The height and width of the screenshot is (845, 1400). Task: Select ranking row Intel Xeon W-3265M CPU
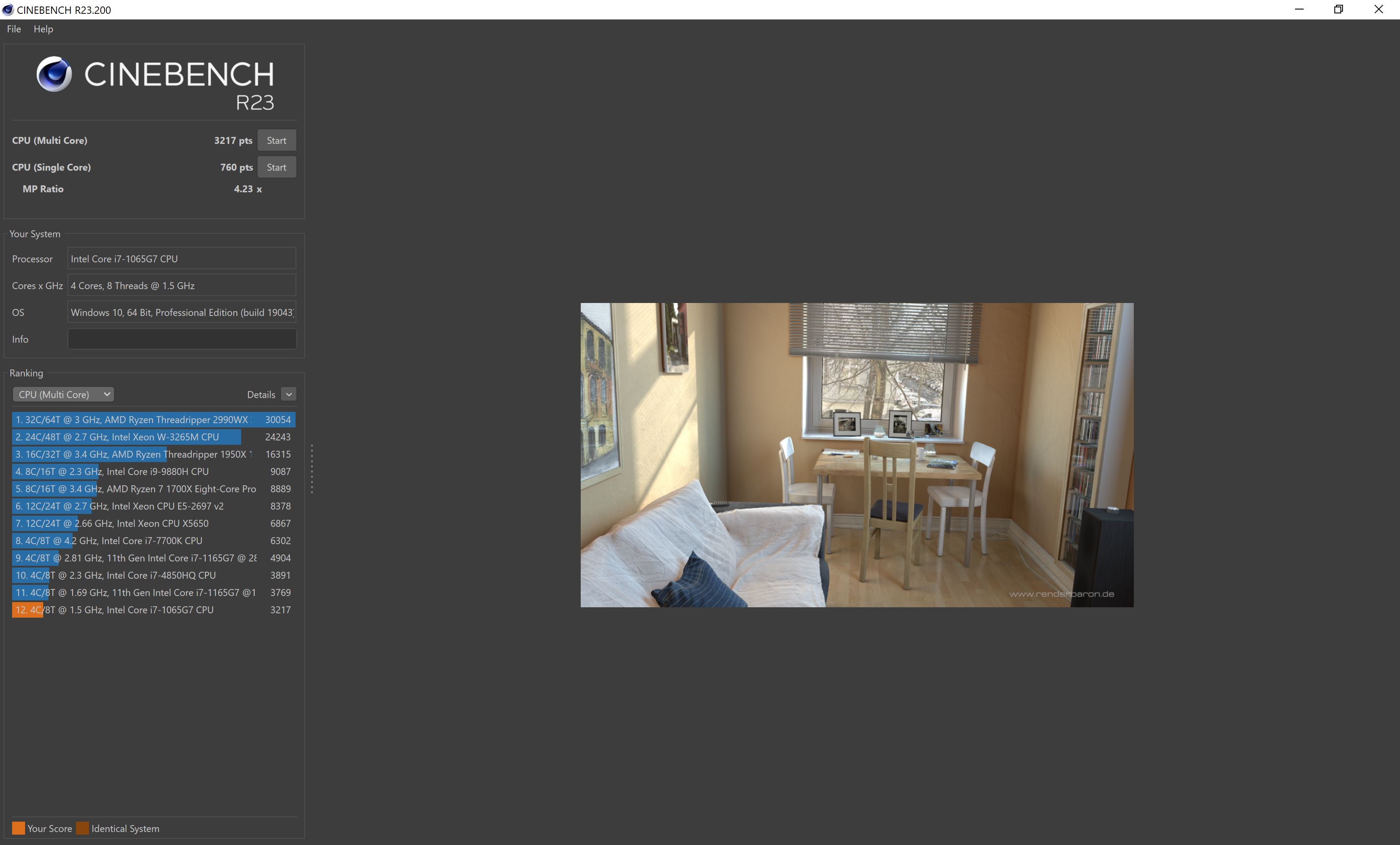pos(153,437)
